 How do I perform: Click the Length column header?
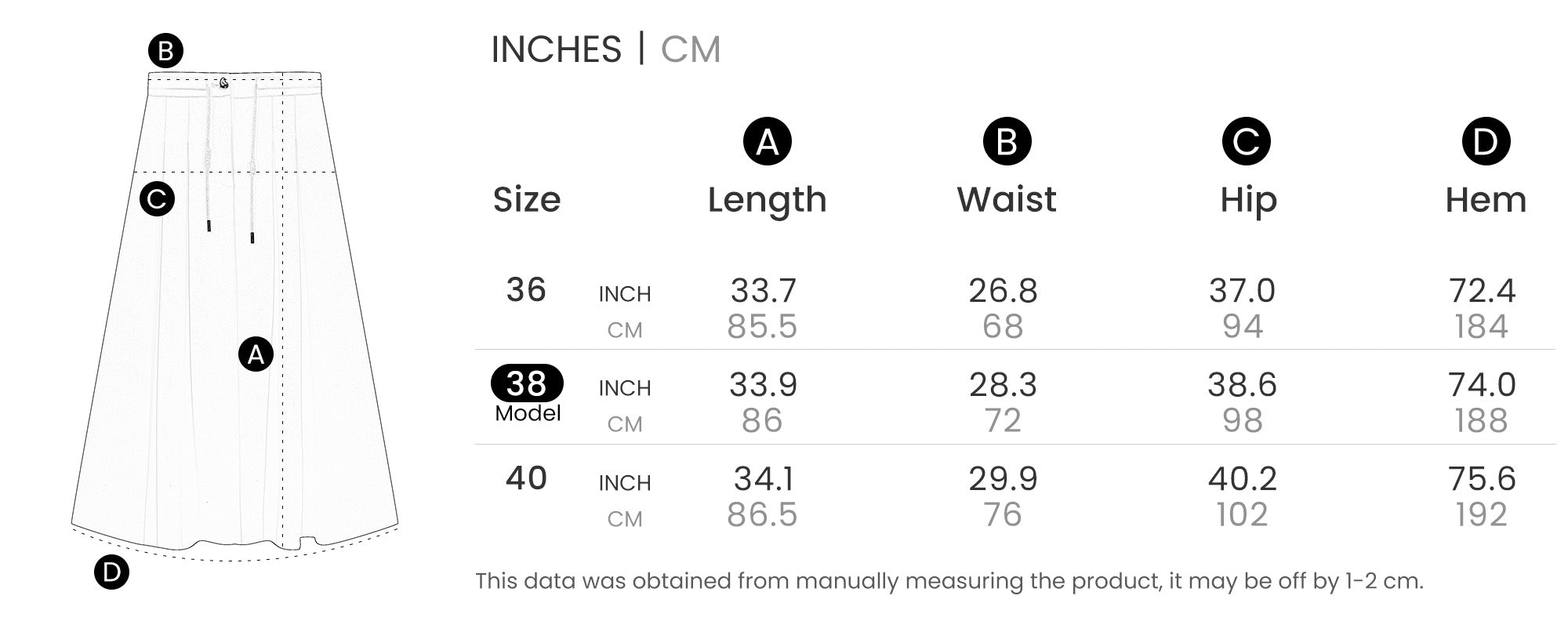[x=767, y=200]
